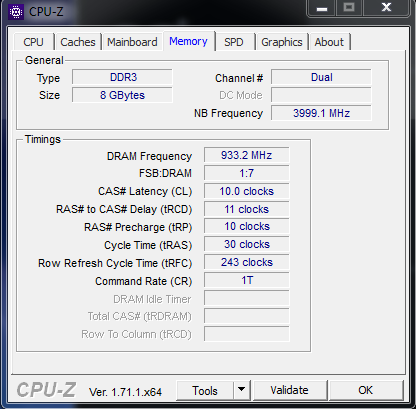Click the tRCD value 11 clocks
Screen dimensions: 416x409
click(247, 209)
